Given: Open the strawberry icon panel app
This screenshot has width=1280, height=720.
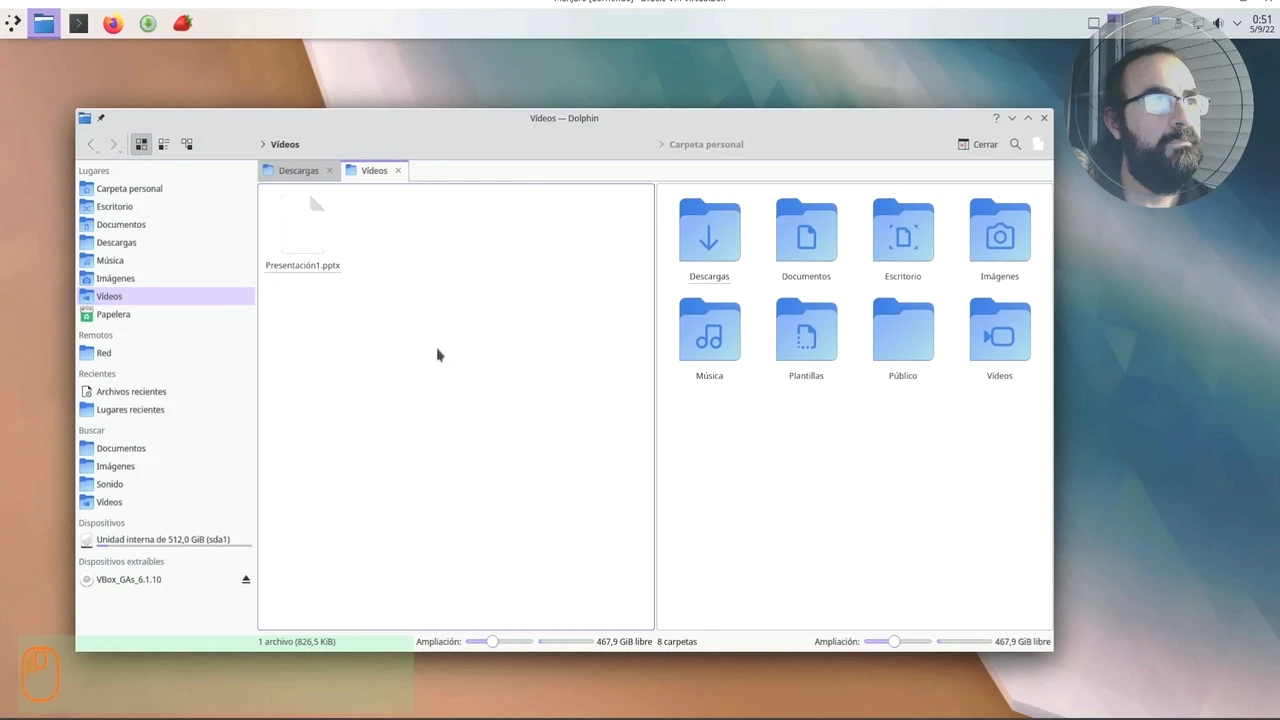Looking at the screenshot, I should click(x=182, y=23).
